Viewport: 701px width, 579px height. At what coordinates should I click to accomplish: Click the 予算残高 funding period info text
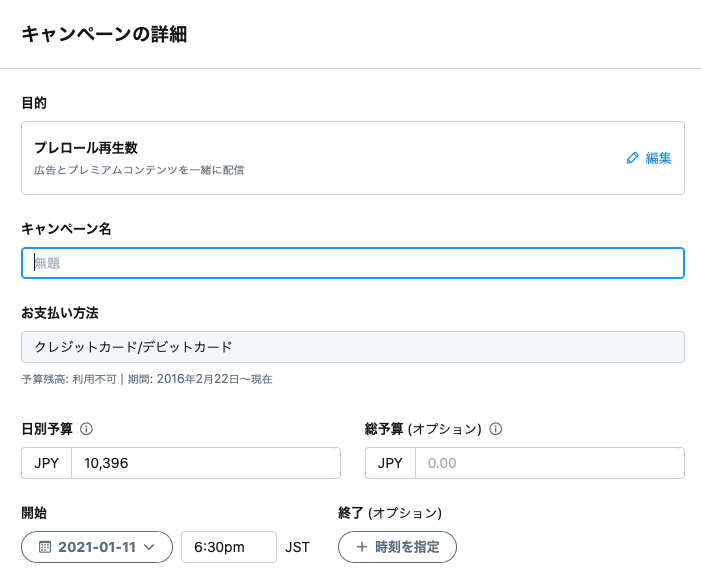147,379
